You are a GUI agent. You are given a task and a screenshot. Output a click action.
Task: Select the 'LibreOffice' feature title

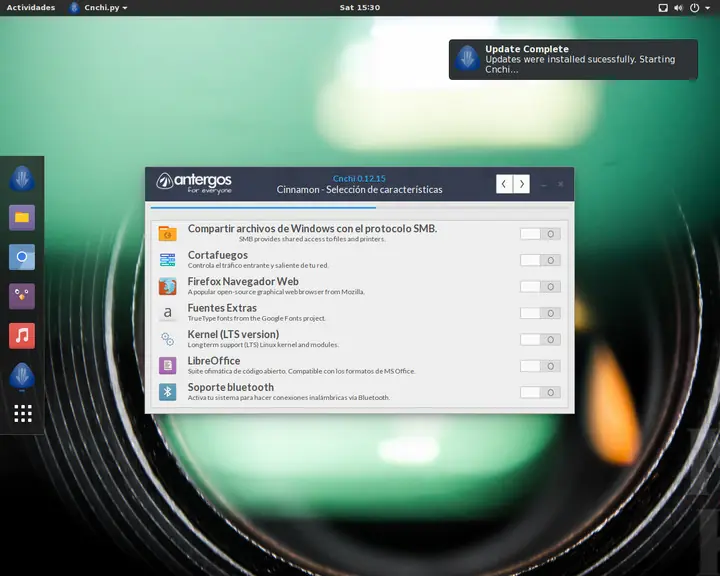(x=214, y=361)
